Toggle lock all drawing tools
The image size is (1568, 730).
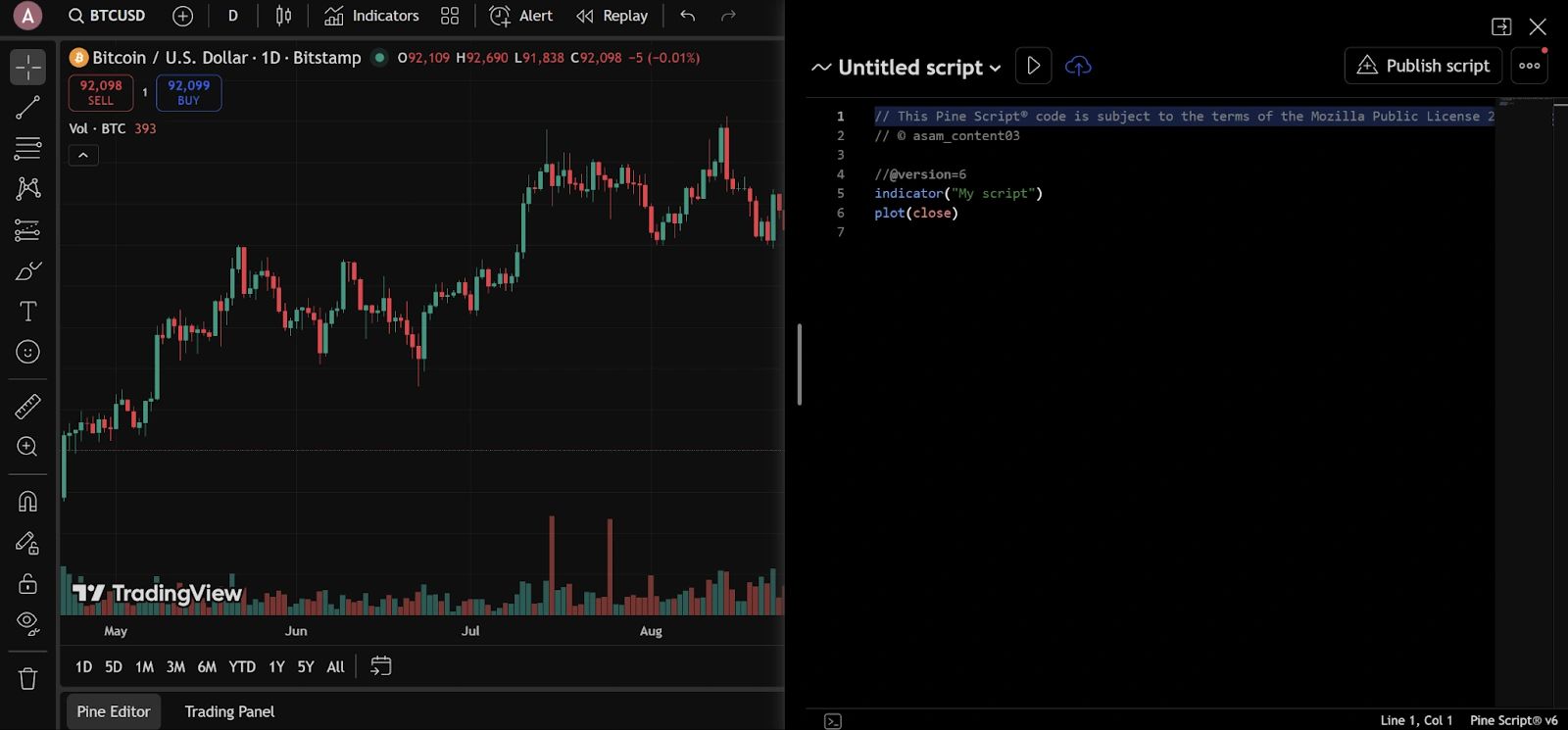[27, 584]
